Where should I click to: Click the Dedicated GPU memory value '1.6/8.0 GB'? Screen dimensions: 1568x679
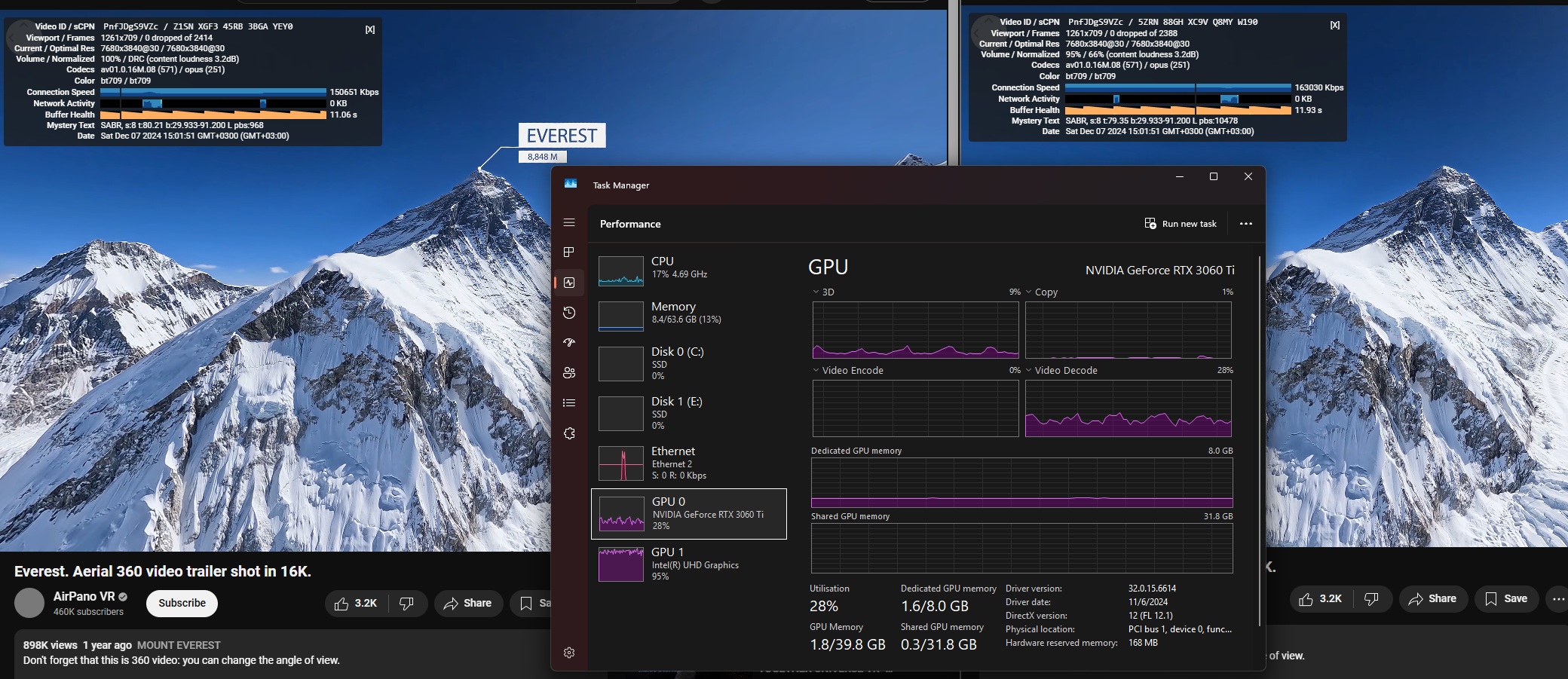[x=935, y=606]
